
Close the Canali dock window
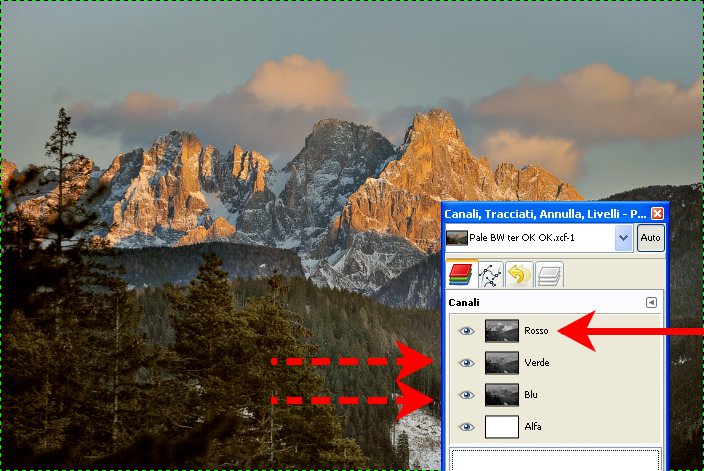(x=657, y=213)
